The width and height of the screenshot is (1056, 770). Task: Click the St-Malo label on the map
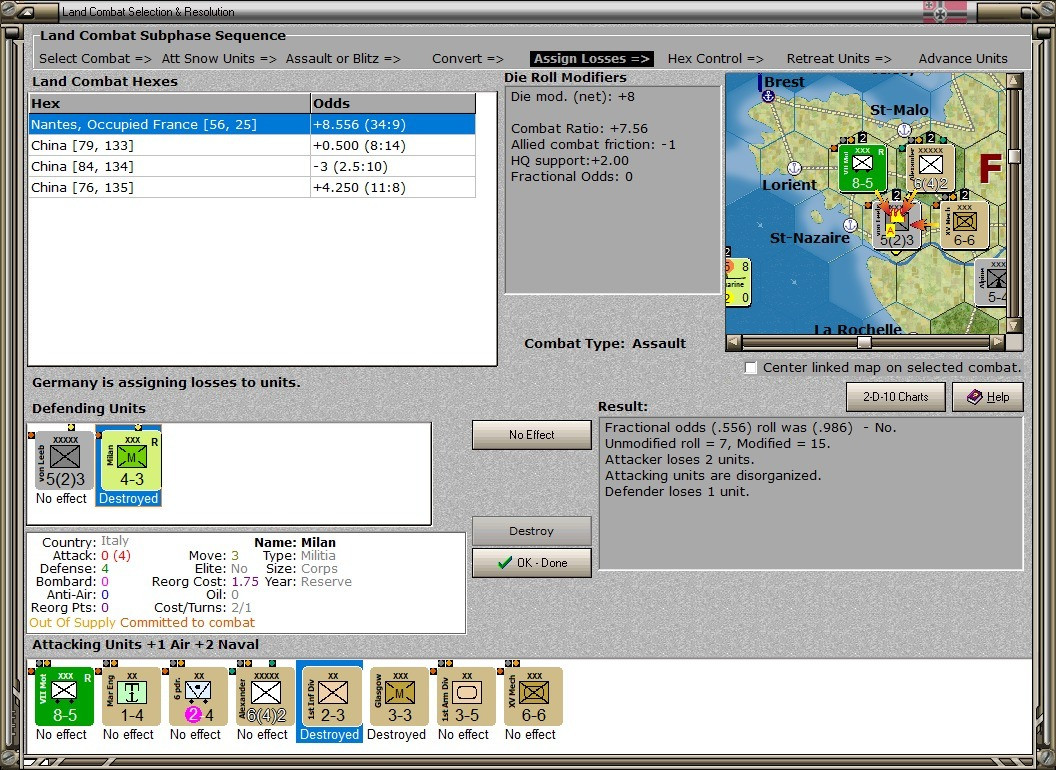899,110
